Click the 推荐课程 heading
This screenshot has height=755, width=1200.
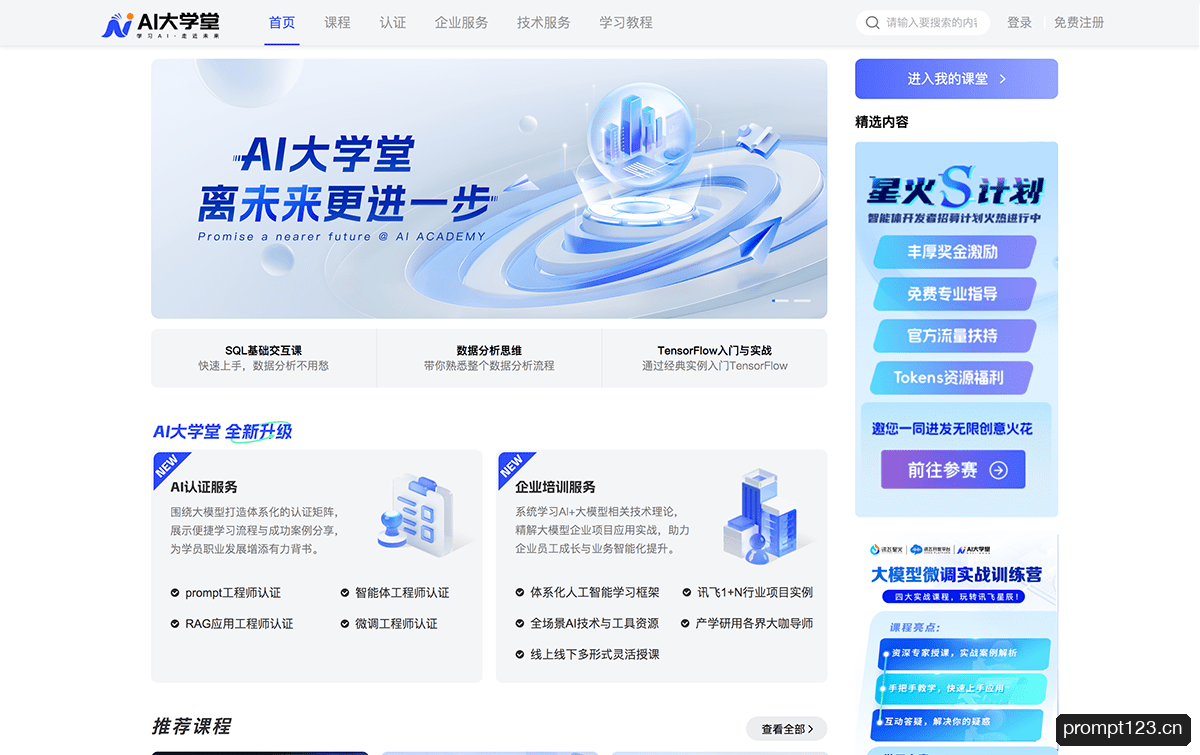point(191,727)
